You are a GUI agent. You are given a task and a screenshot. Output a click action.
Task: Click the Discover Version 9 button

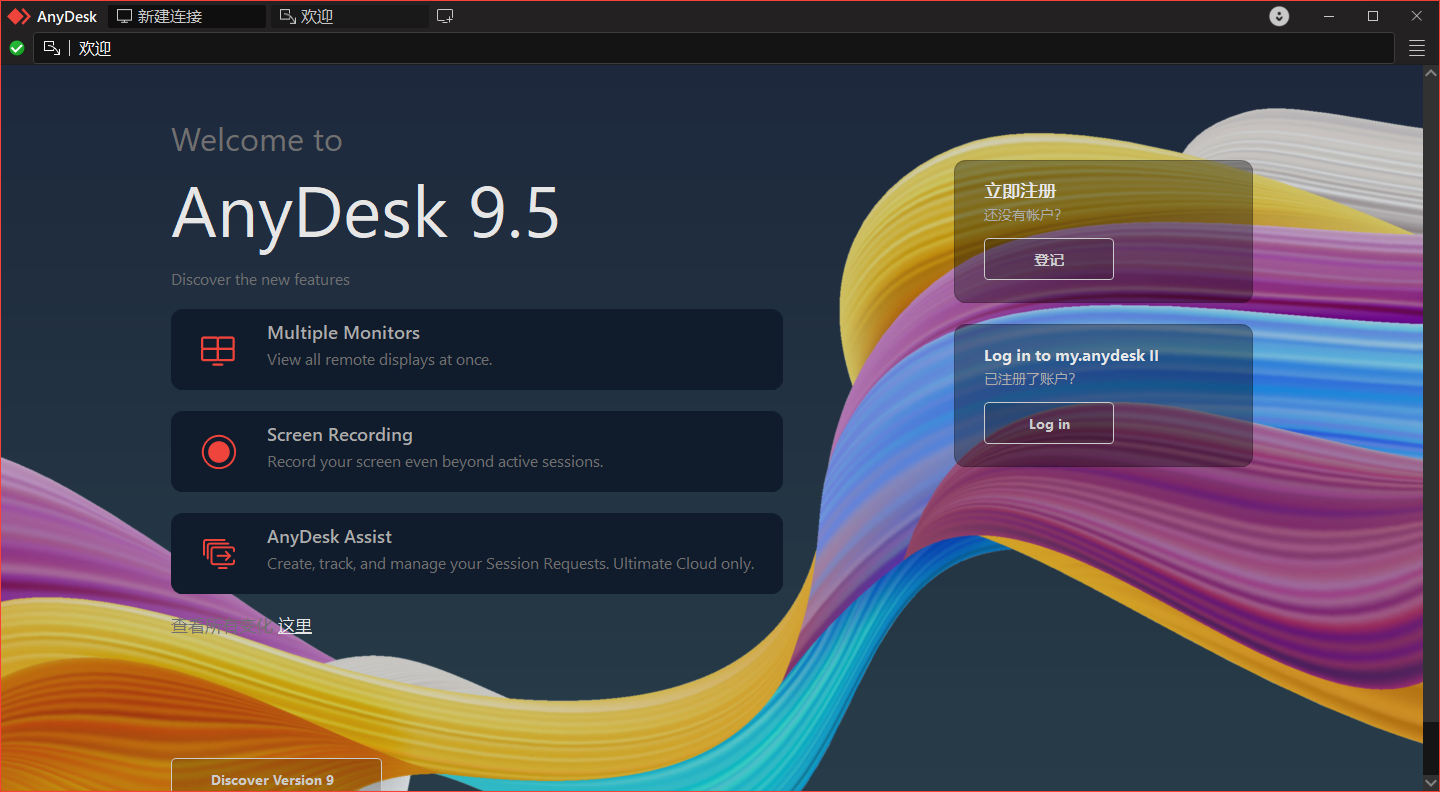276,775
